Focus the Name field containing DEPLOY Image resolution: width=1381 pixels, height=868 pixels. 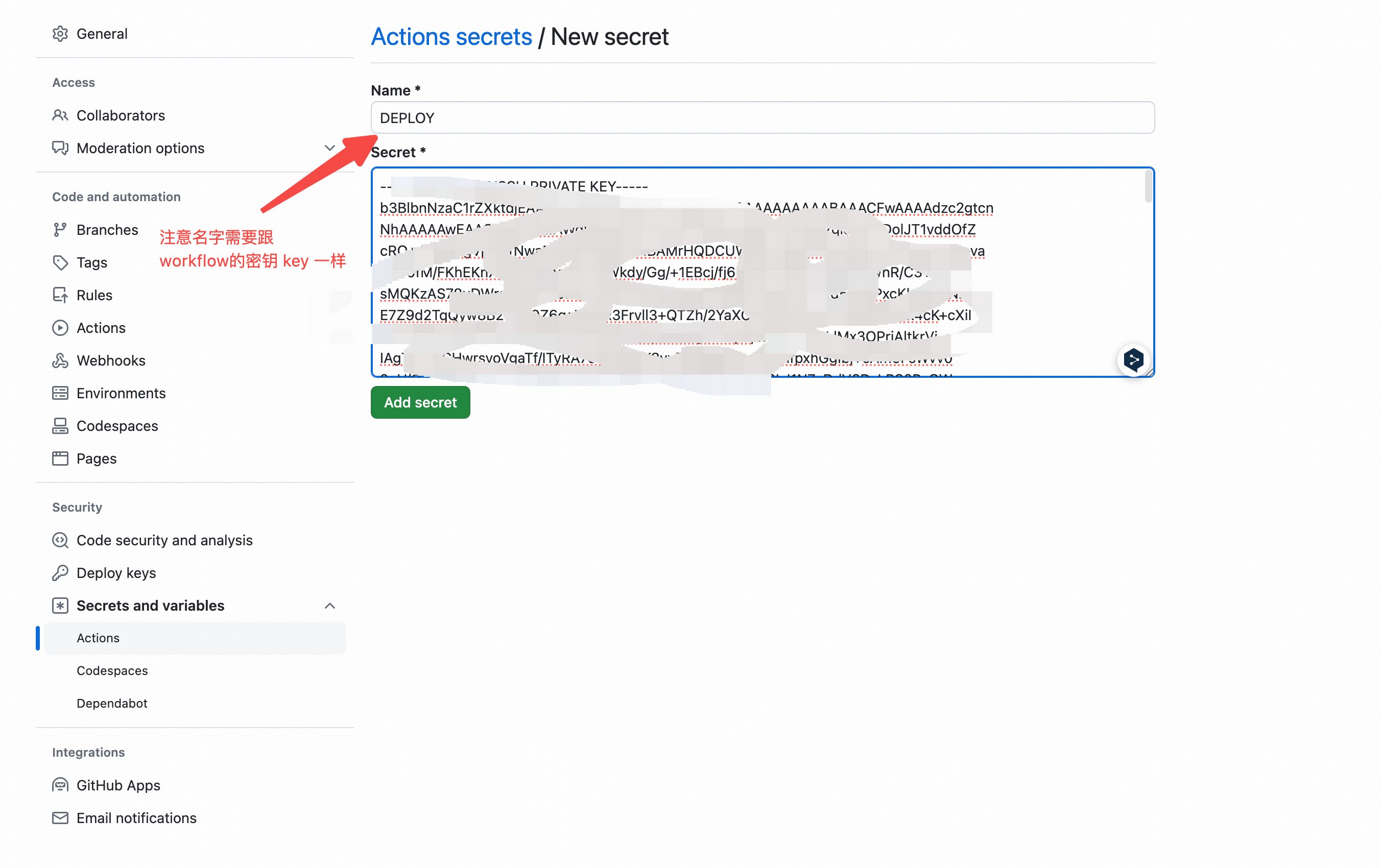[762, 118]
